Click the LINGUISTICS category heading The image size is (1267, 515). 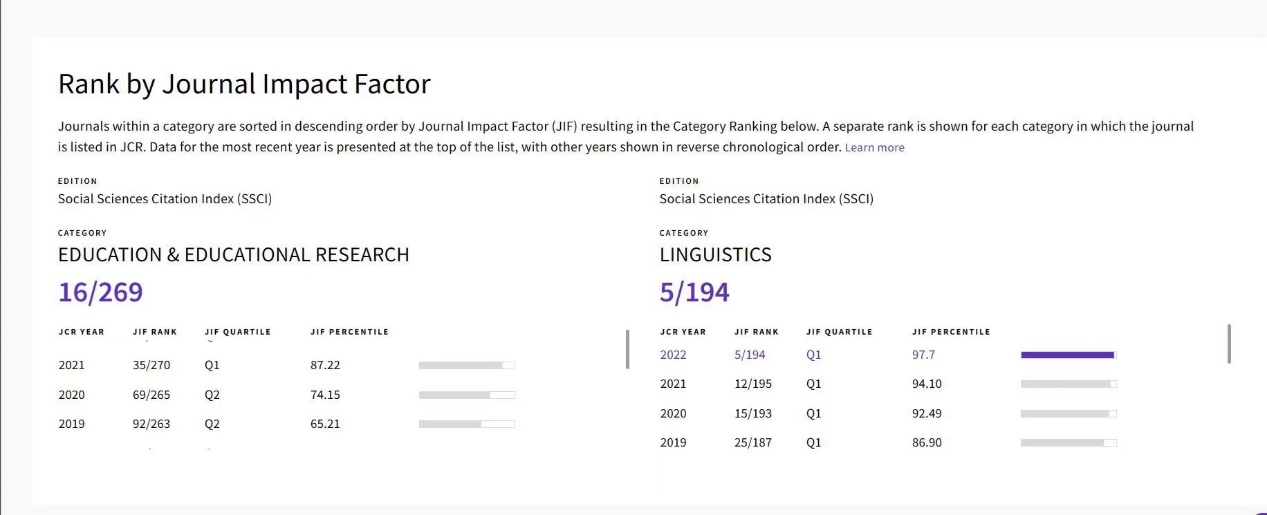[715, 255]
